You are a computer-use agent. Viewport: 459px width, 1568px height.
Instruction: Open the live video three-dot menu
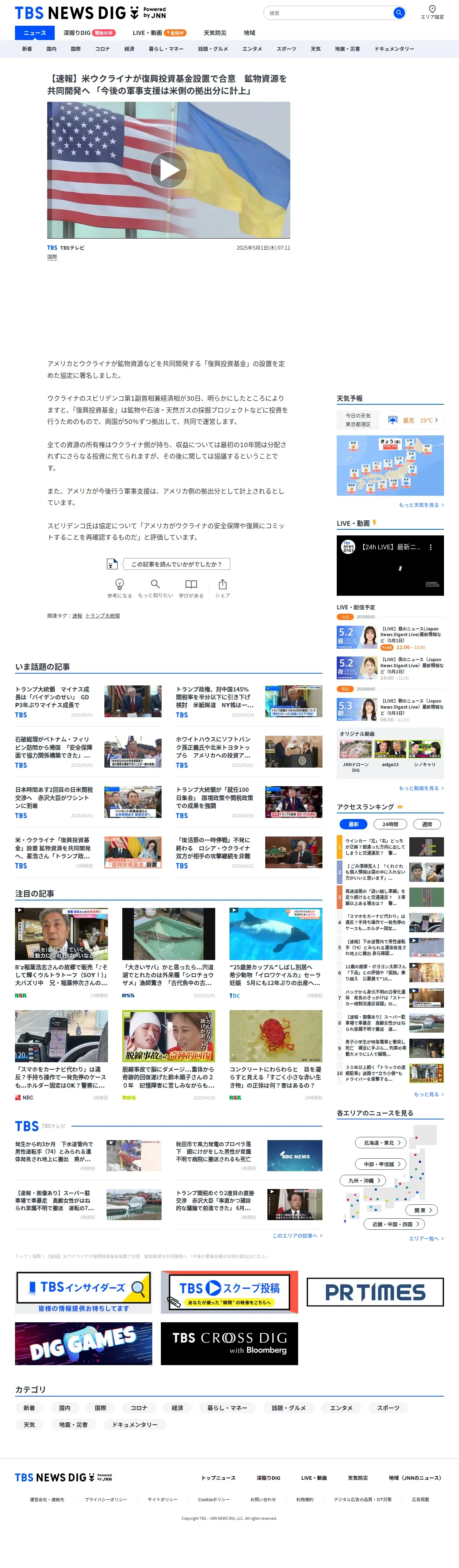pyautogui.click(x=430, y=547)
